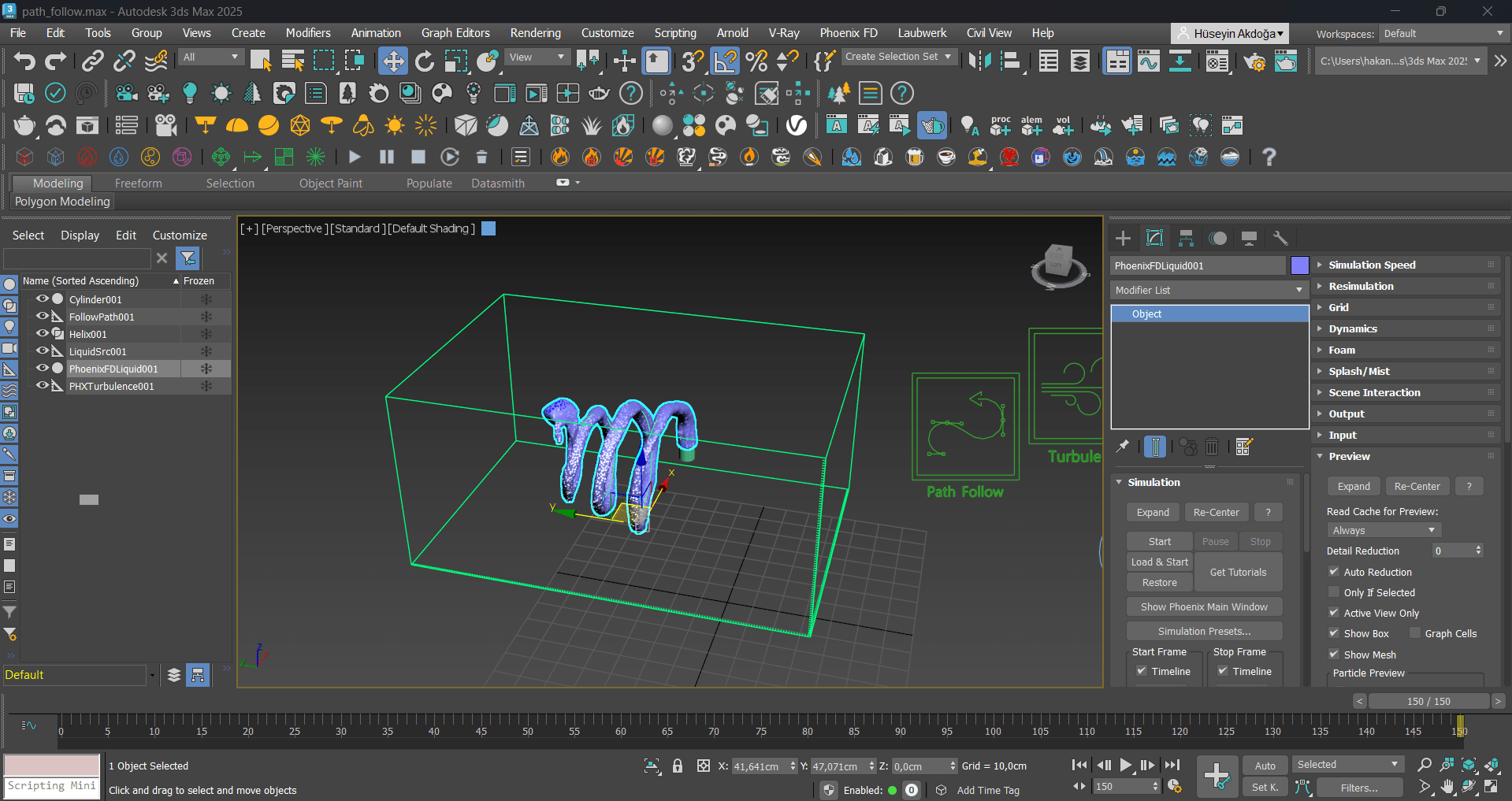Select the Utilities wrench tab in command panel
This screenshot has width=1512, height=801.
pos(1280,237)
